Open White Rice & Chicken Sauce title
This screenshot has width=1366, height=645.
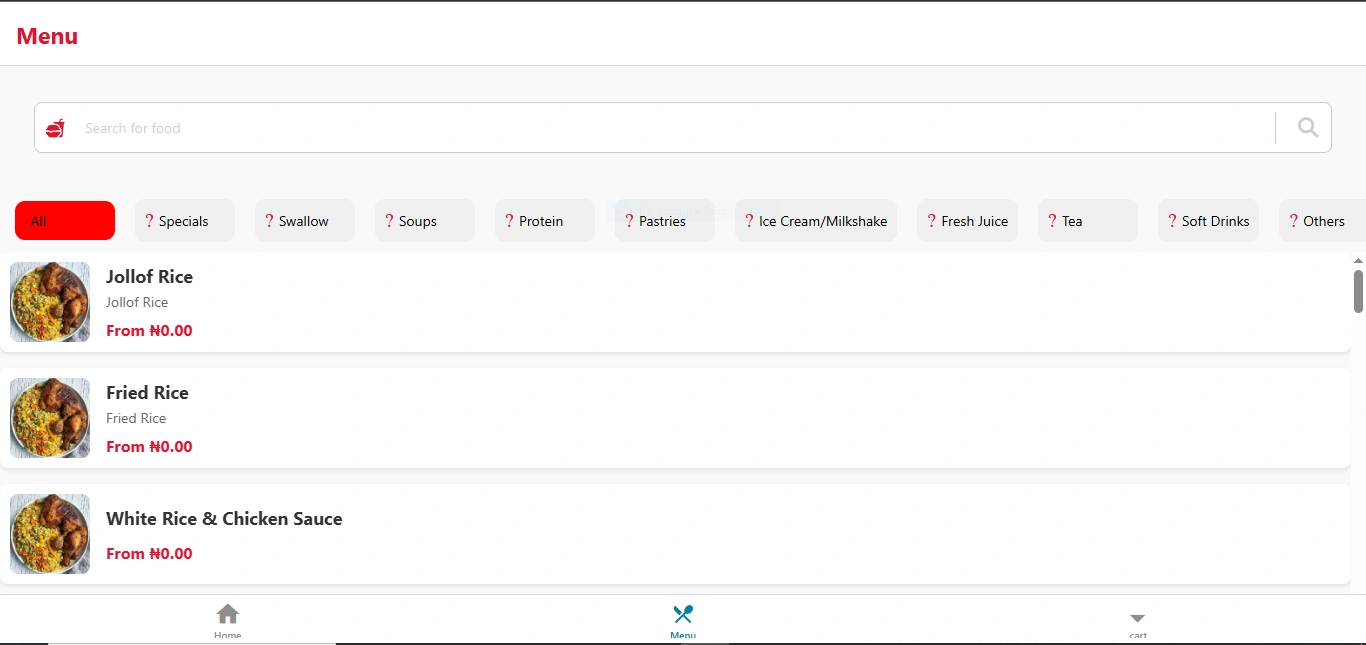pos(224,519)
